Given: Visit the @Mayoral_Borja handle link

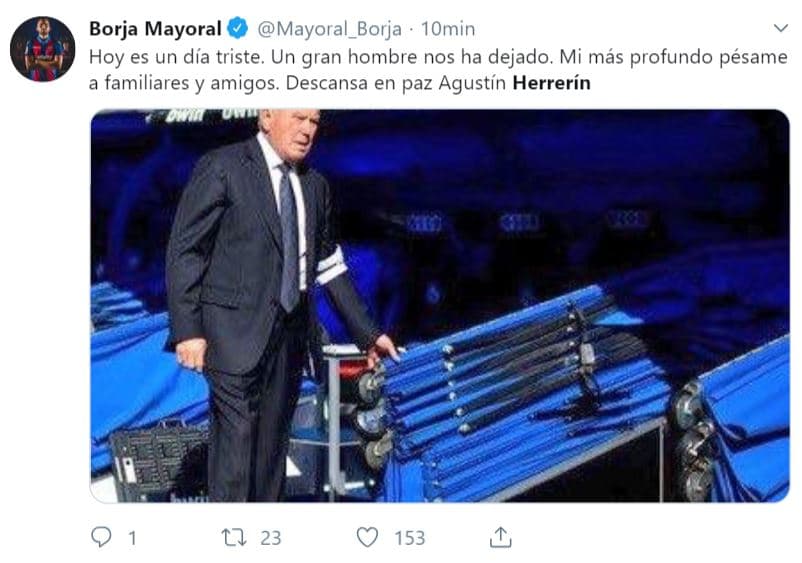Looking at the screenshot, I should pyautogui.click(x=329, y=29).
